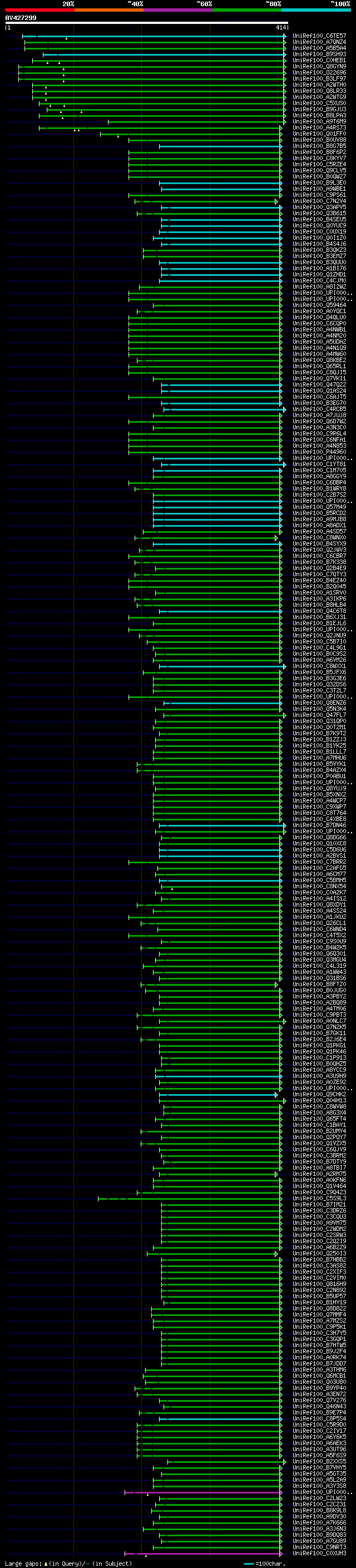Click label UniRef100_A2BVS1

point(319,855)
